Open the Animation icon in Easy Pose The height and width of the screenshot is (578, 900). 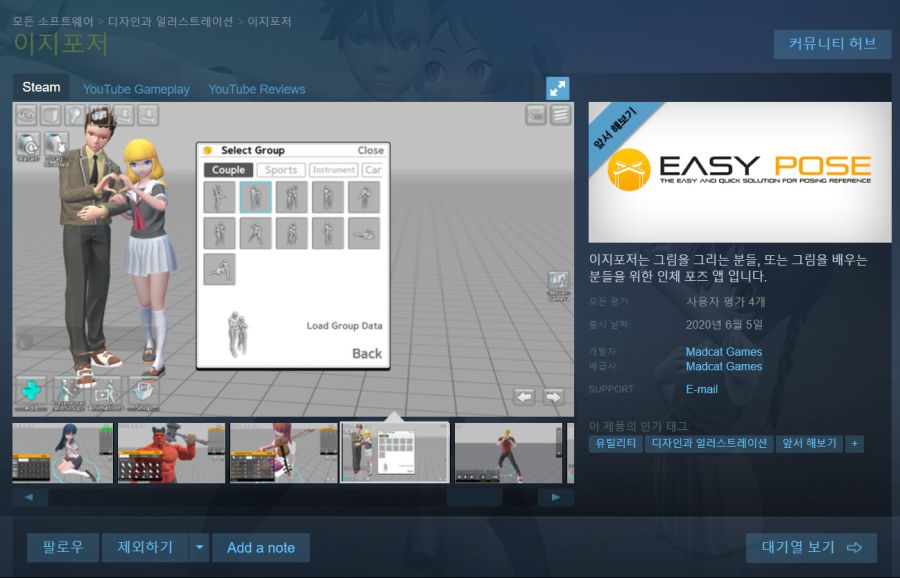[x=105, y=394]
